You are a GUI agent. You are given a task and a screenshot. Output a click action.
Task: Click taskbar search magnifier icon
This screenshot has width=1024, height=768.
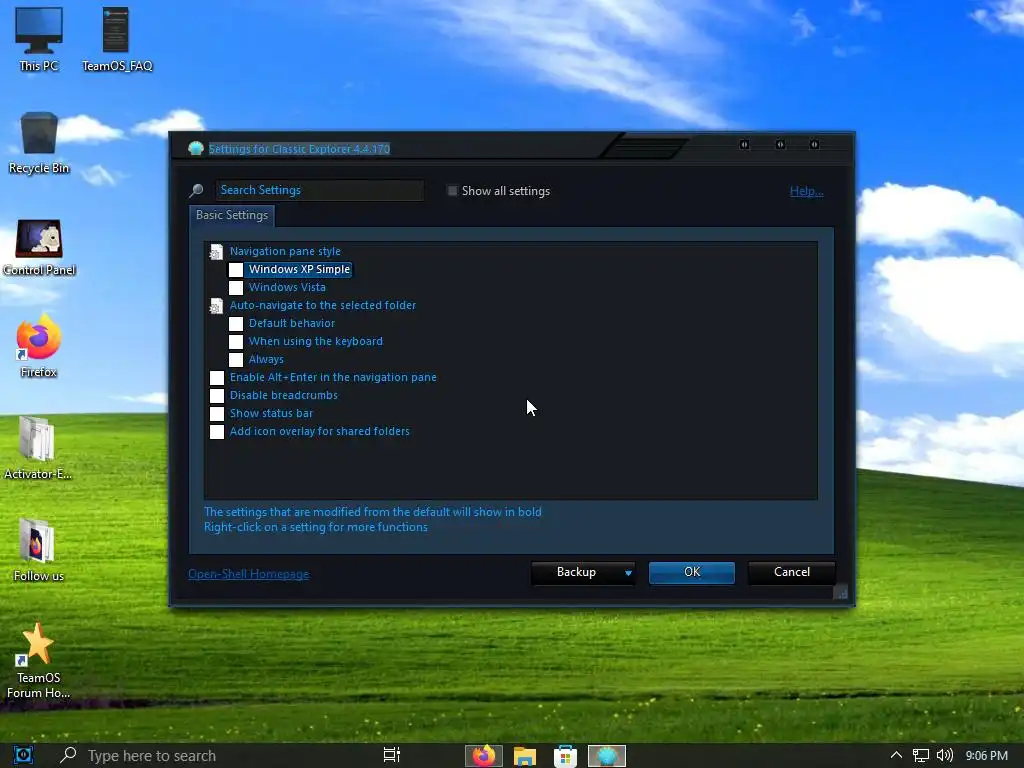click(x=67, y=755)
